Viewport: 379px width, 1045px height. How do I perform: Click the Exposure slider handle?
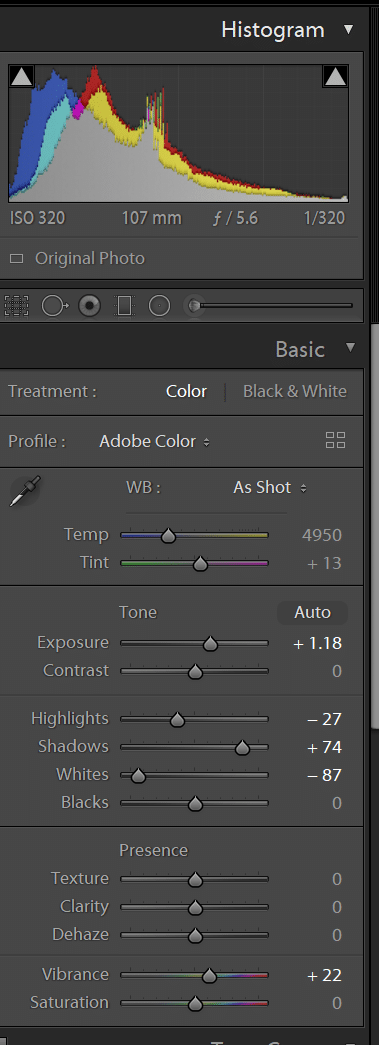pyautogui.click(x=210, y=644)
